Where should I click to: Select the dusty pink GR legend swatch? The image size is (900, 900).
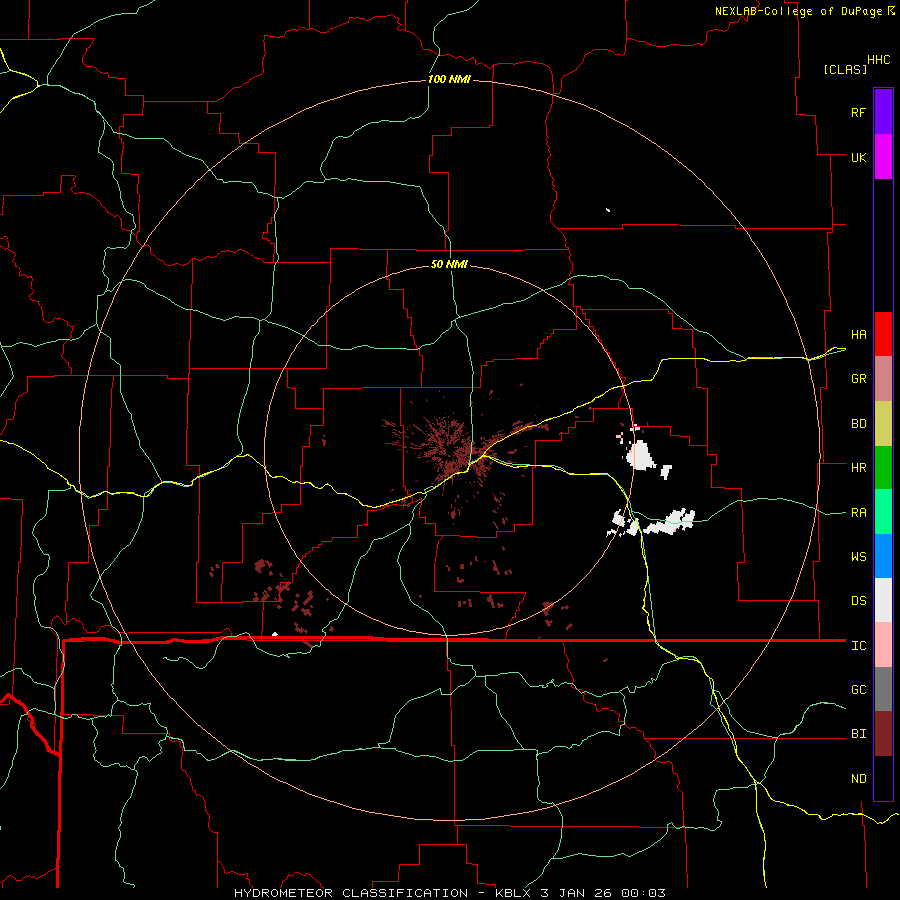[x=883, y=379]
